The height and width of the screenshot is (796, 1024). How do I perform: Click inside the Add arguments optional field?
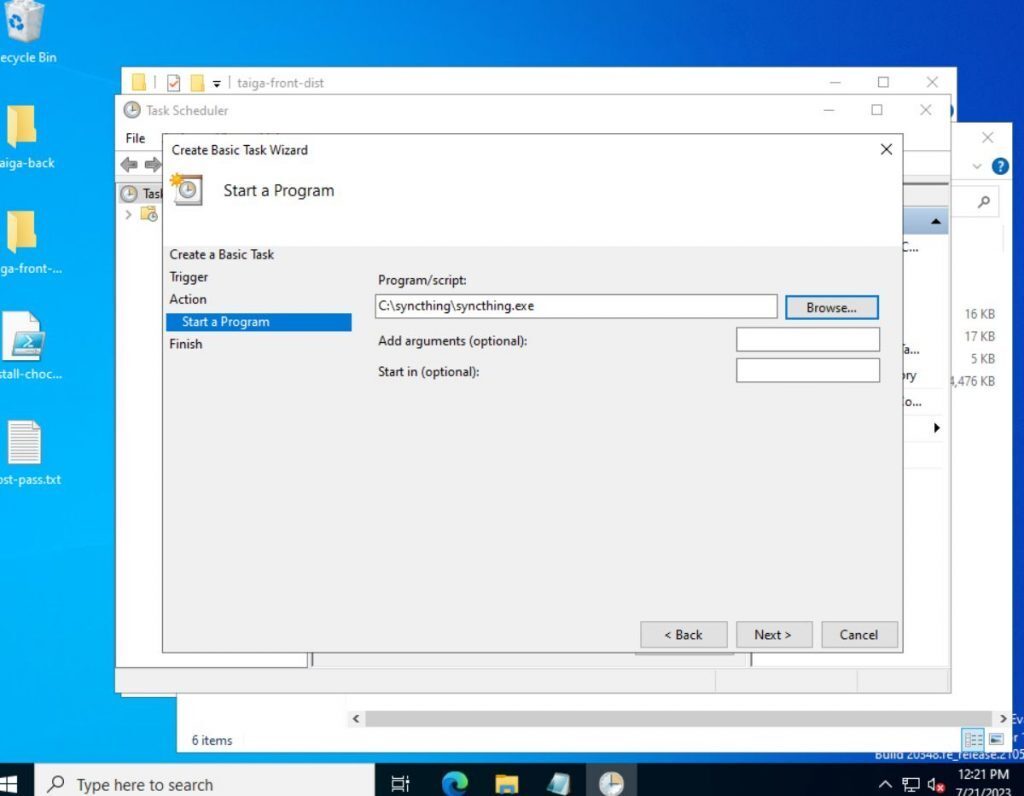(x=807, y=339)
